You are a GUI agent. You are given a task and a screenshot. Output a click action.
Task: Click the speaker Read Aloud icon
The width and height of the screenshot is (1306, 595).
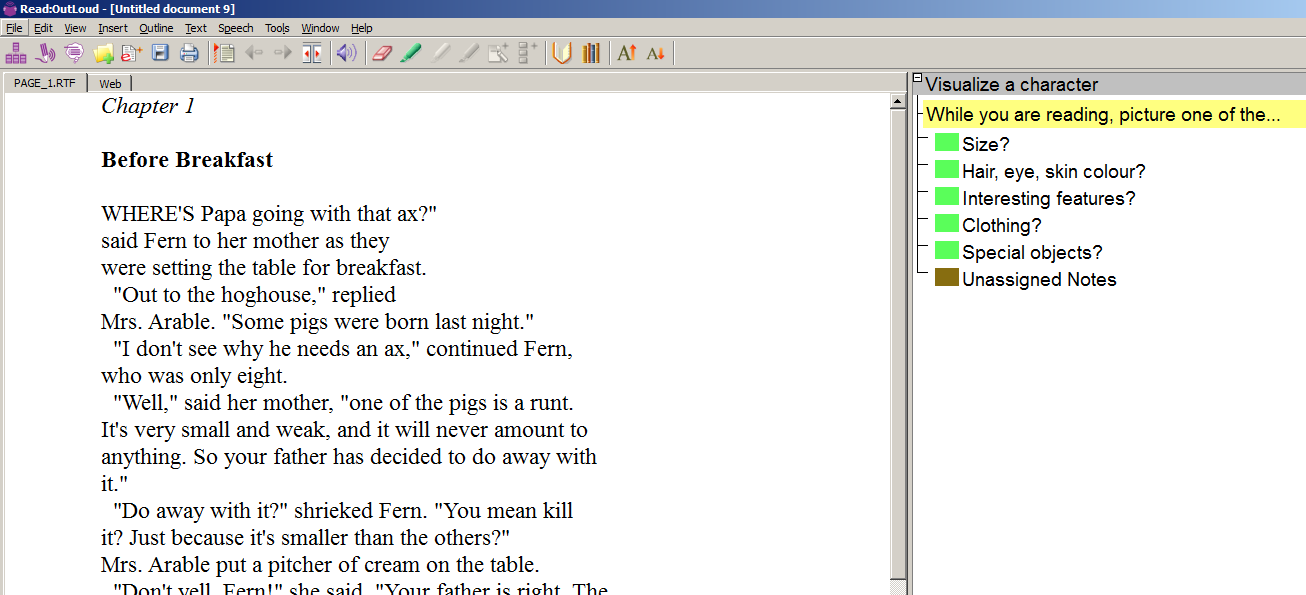pos(346,53)
